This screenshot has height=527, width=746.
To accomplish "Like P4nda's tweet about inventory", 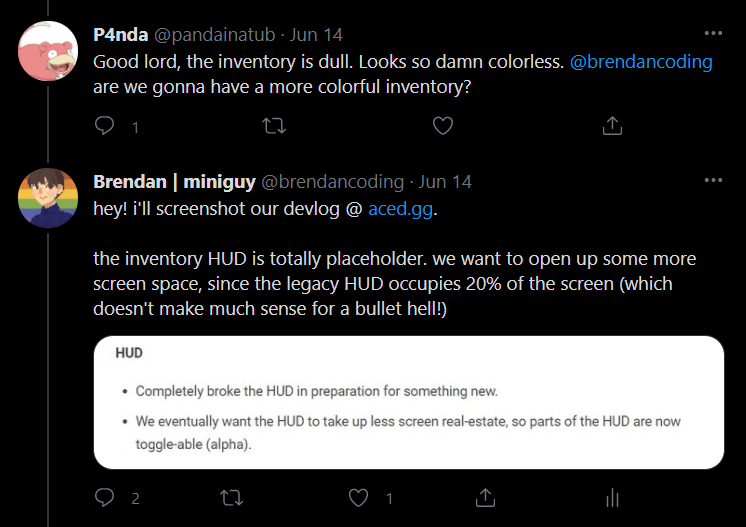I will 442,126.
